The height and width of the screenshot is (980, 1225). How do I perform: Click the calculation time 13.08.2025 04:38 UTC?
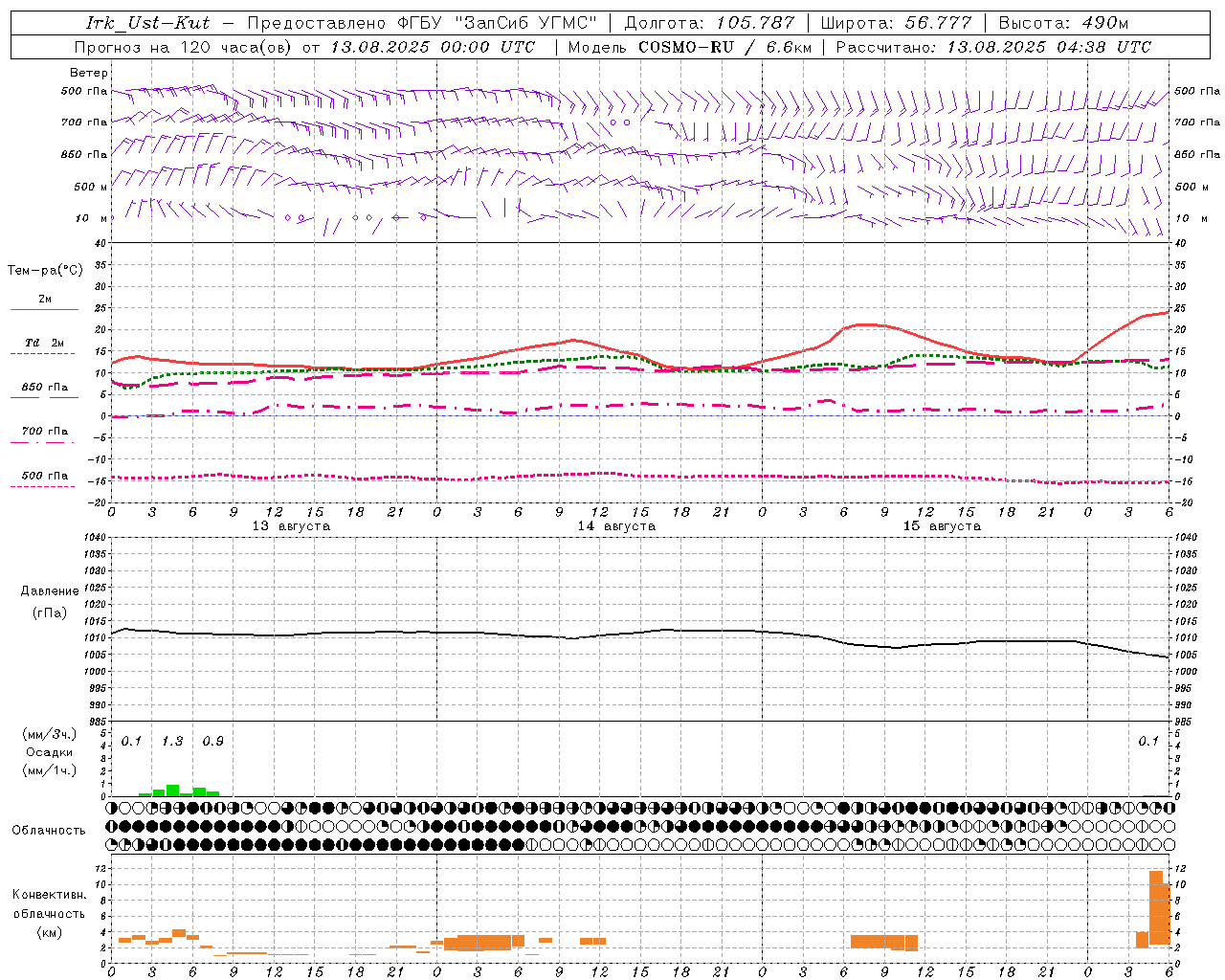1049,47
